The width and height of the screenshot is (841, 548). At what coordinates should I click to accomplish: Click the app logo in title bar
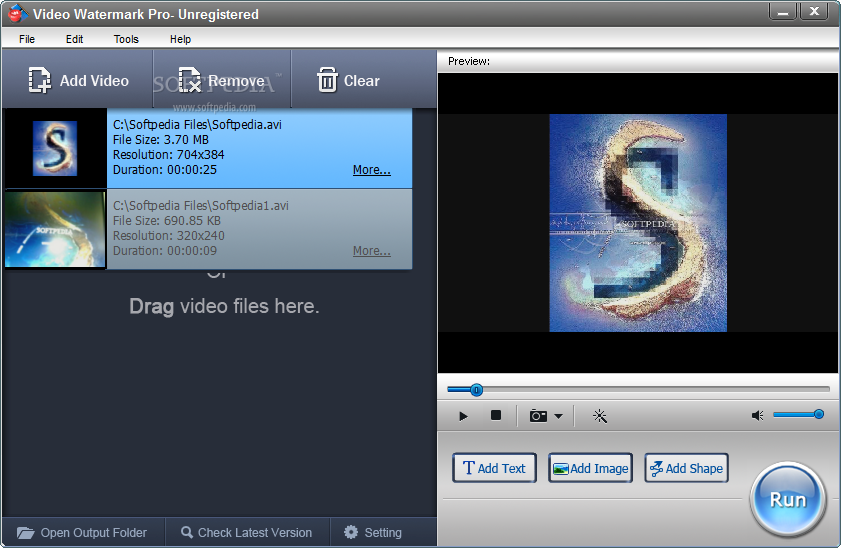(17, 13)
